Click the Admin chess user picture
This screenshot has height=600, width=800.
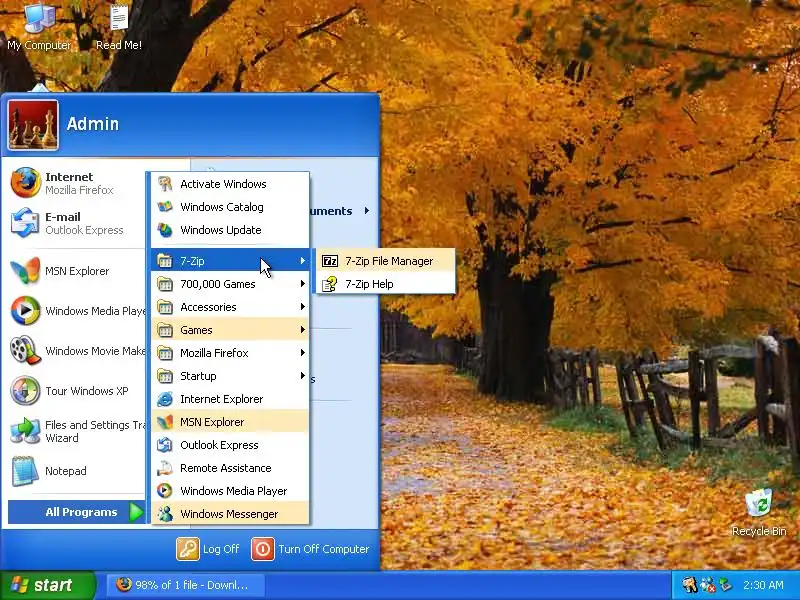click(33, 125)
